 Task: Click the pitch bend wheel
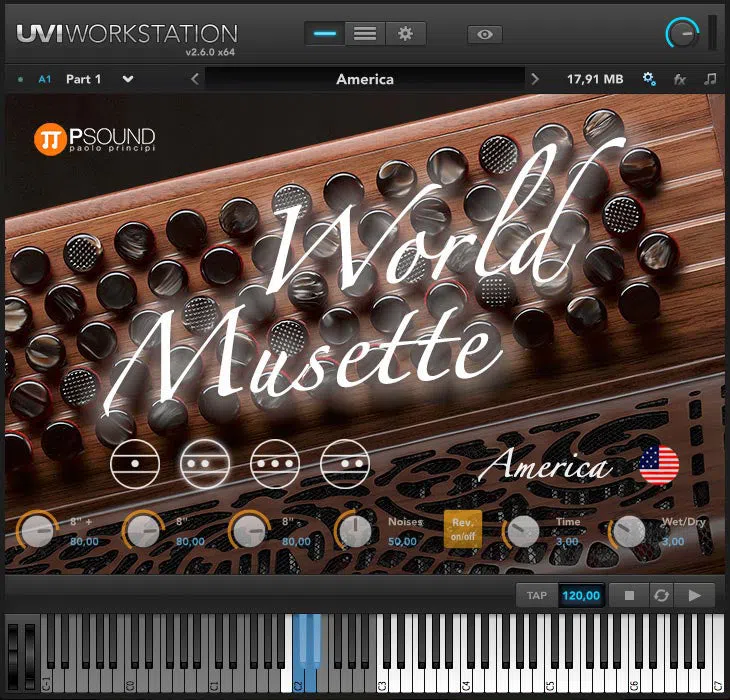[x=13, y=656]
